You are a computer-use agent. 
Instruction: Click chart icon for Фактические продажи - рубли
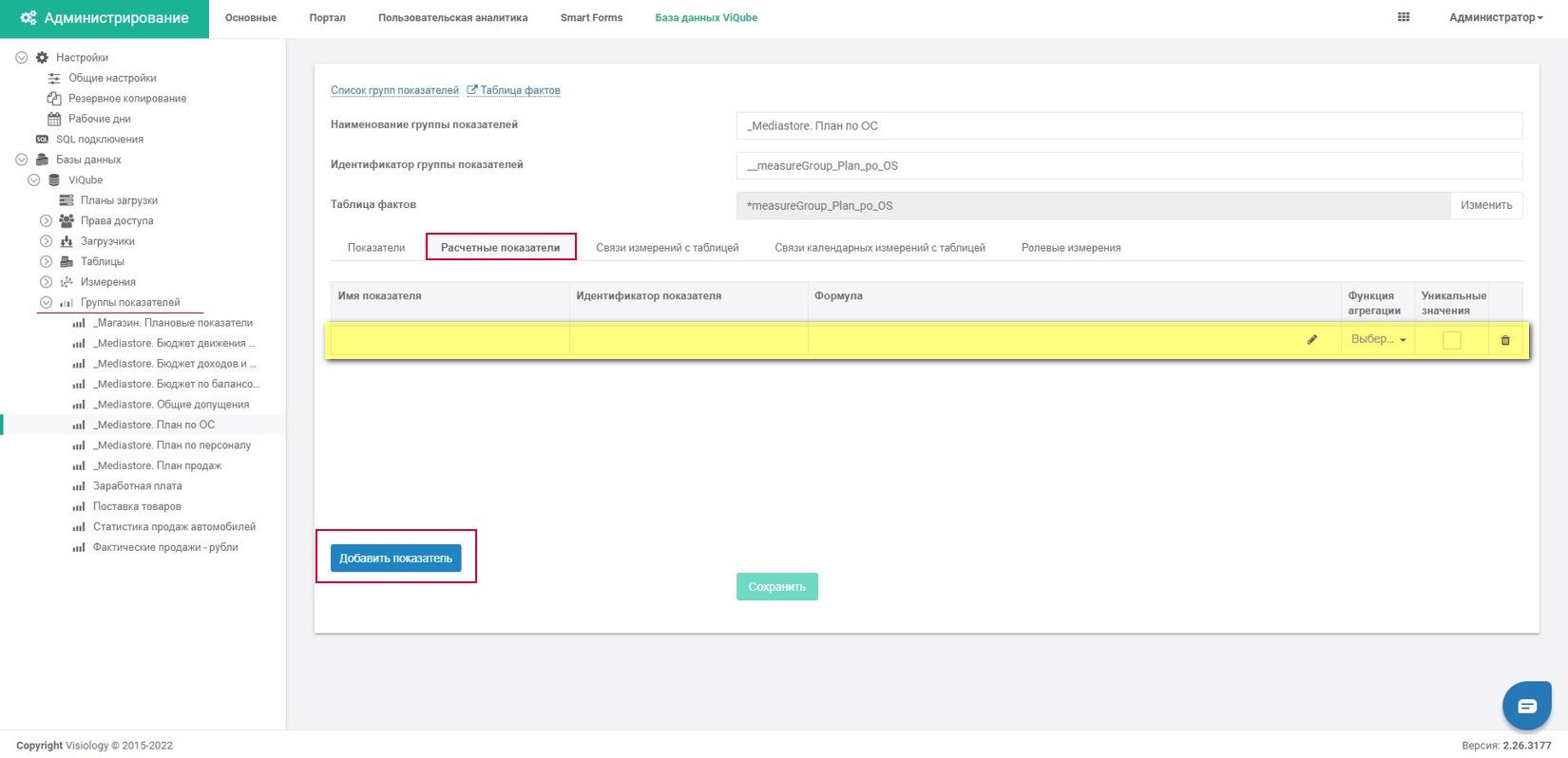tap(79, 547)
